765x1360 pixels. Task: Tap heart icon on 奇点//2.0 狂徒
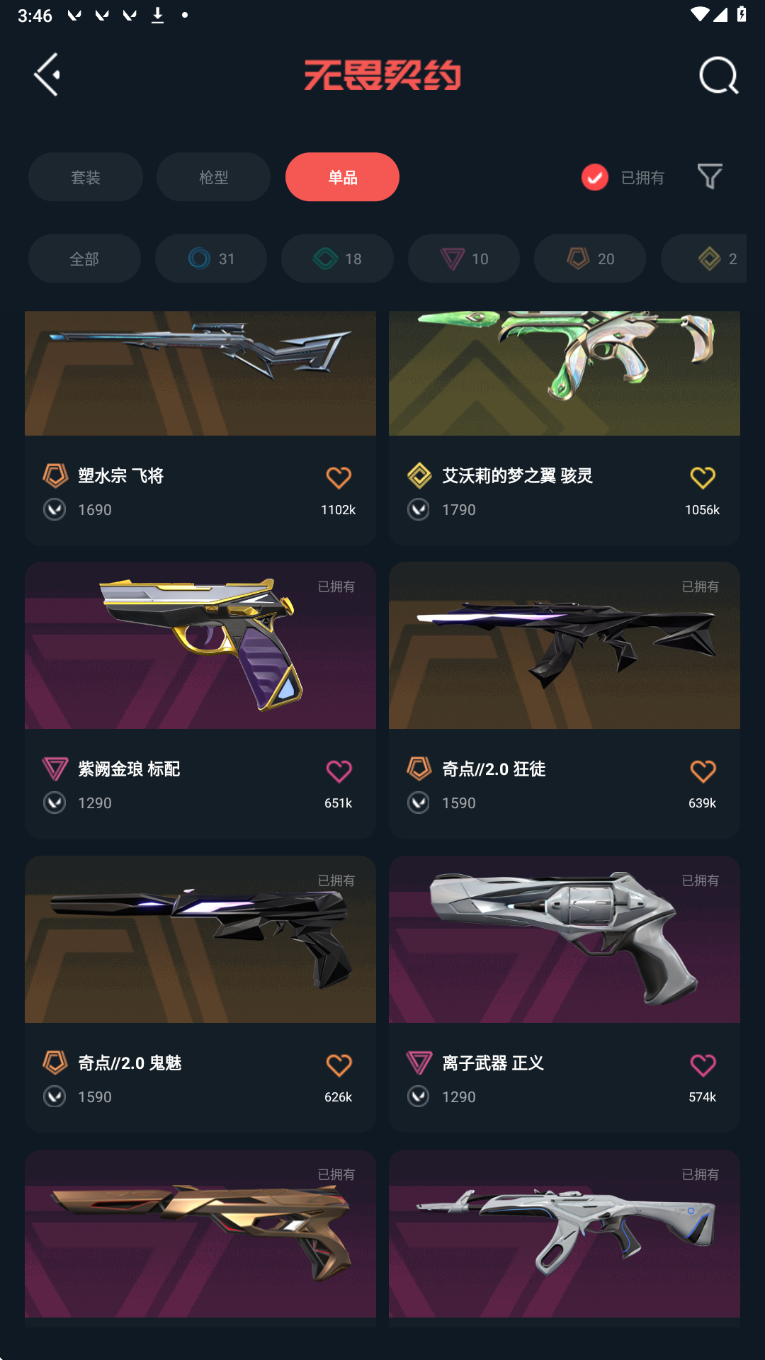[x=703, y=771]
